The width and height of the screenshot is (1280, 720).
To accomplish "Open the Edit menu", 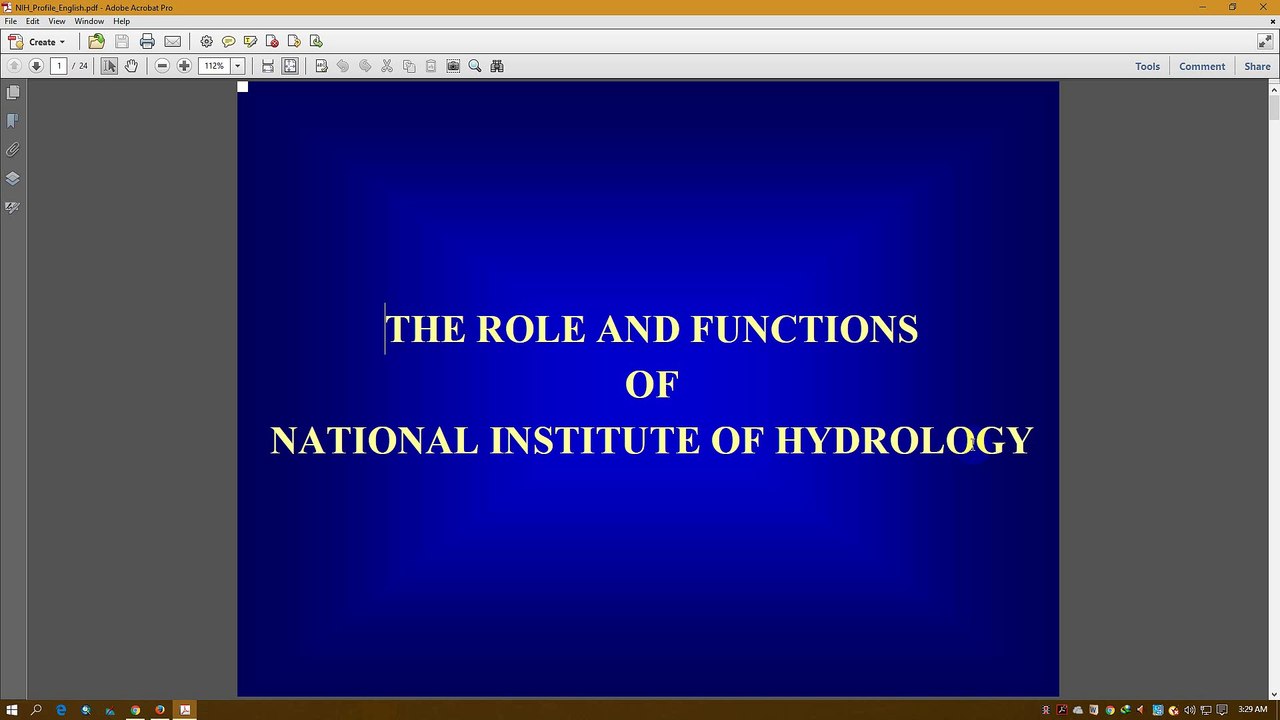I will (x=33, y=21).
